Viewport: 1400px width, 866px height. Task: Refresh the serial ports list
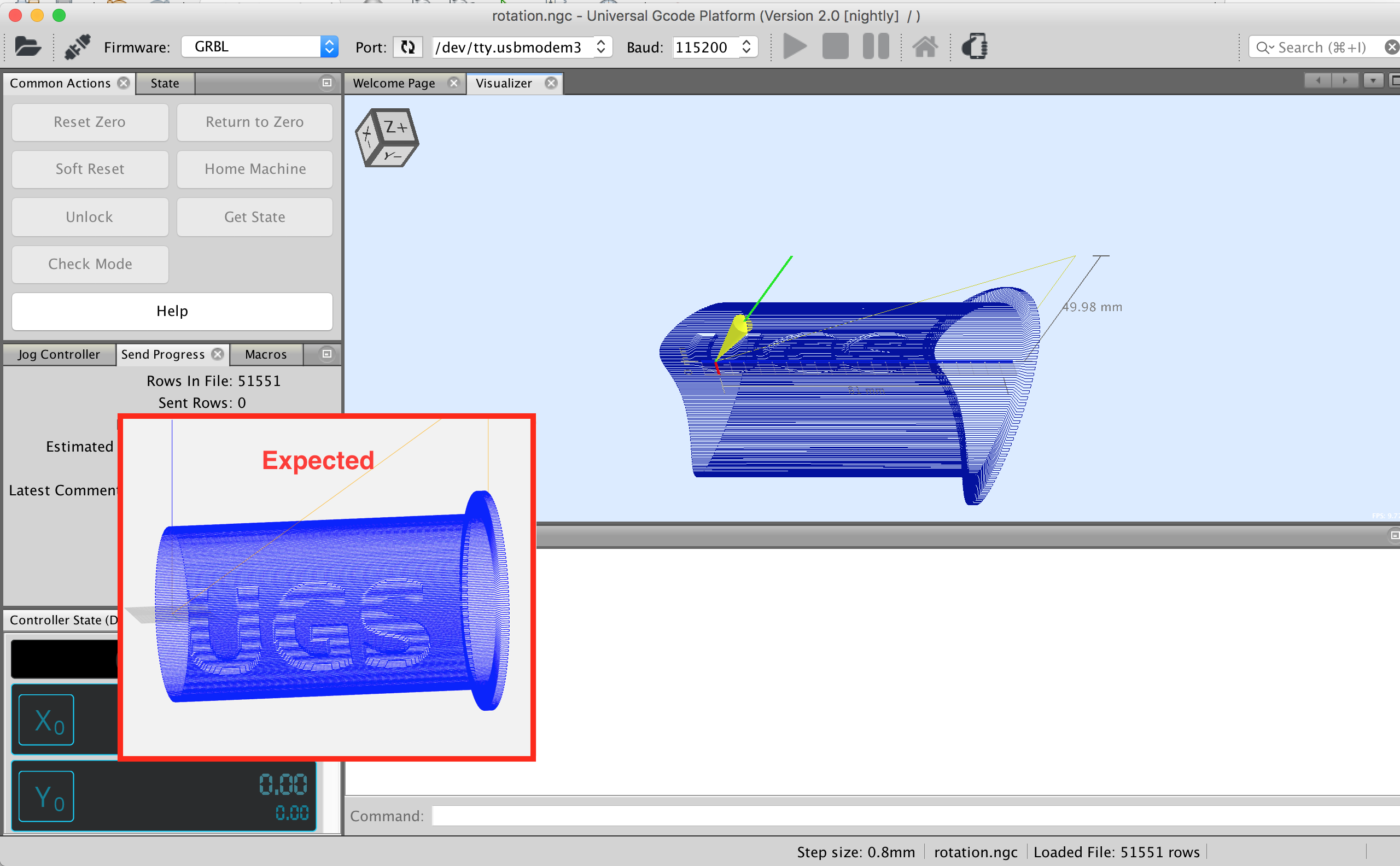point(408,46)
